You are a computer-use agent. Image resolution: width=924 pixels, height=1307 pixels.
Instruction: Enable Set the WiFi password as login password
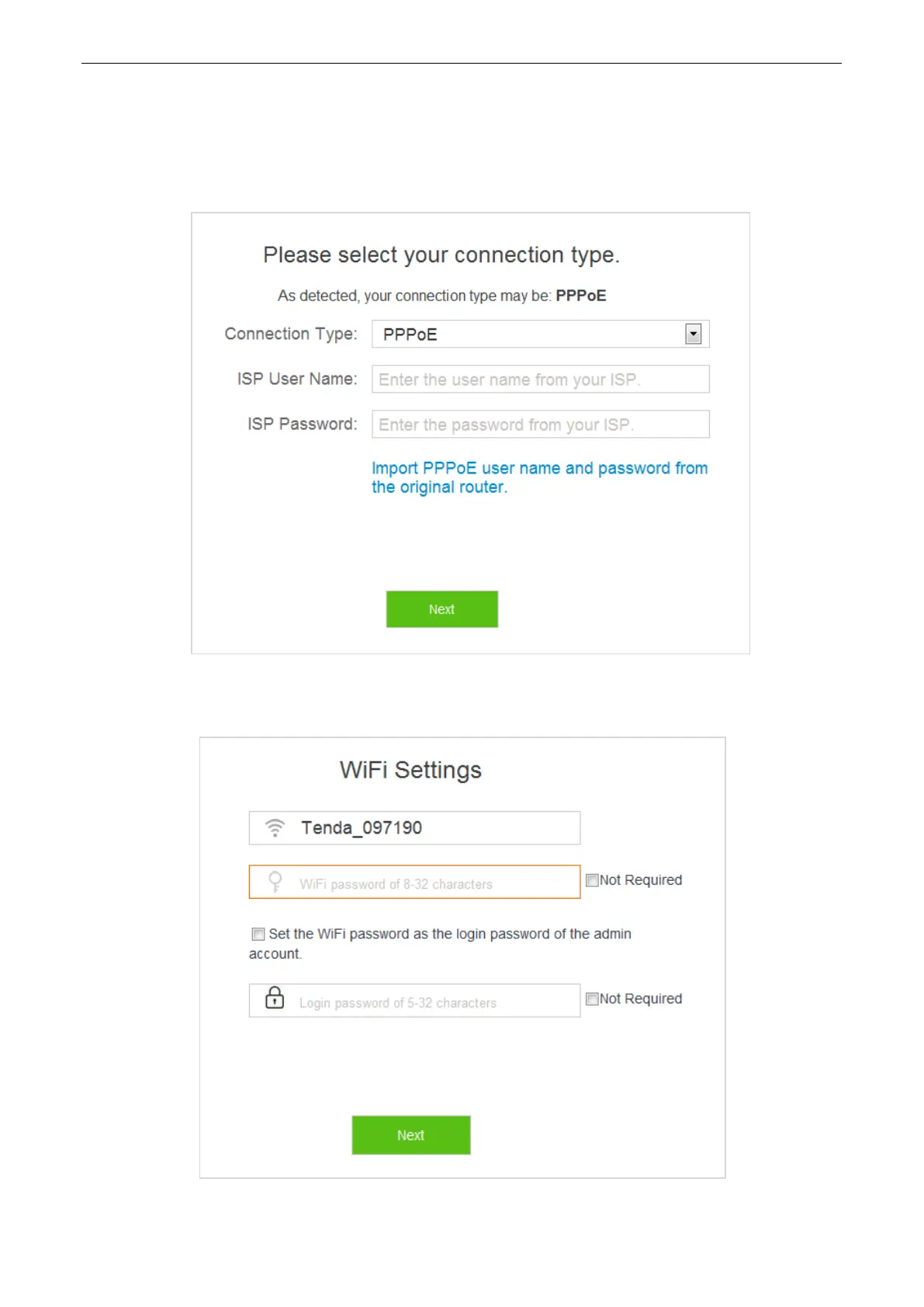[x=258, y=934]
